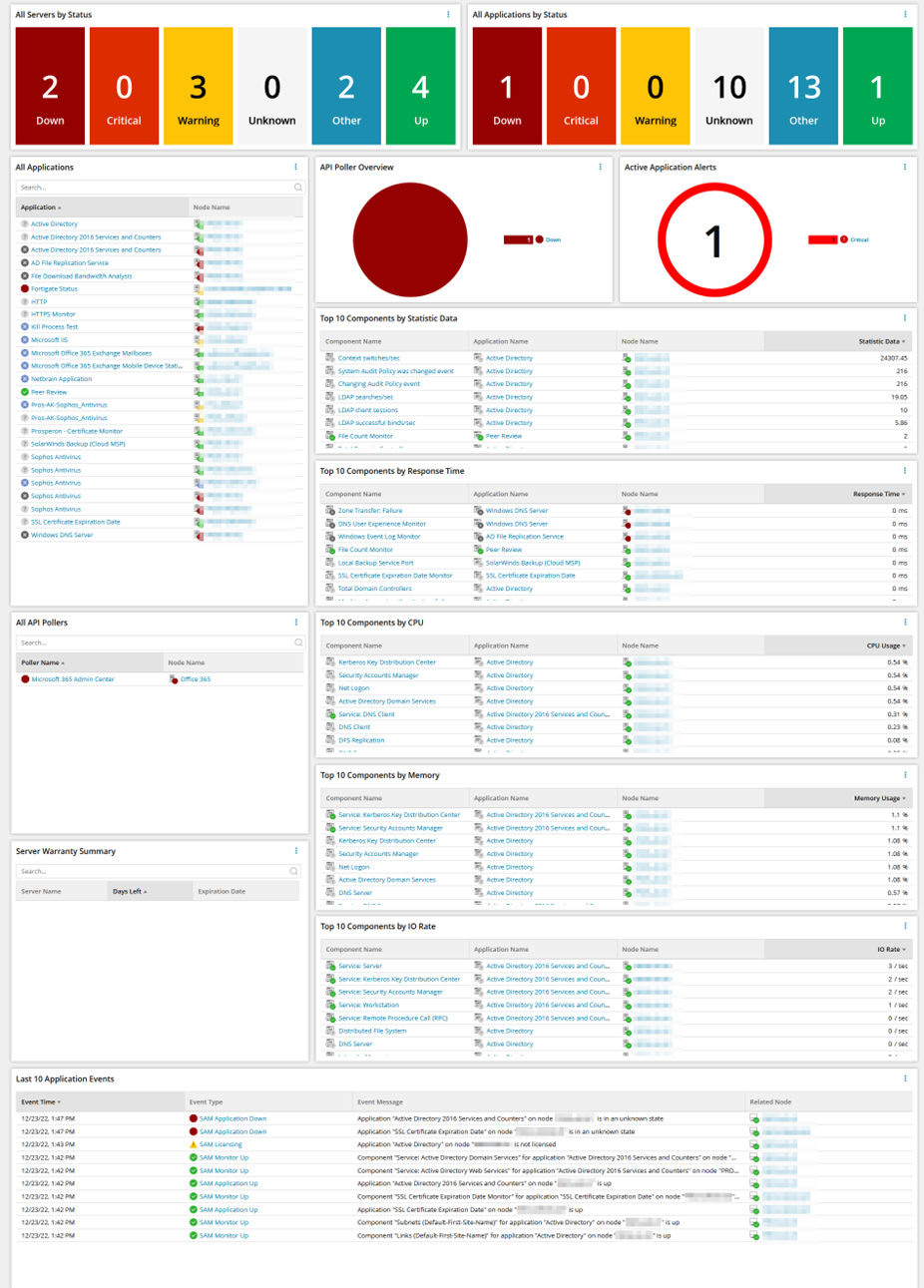This screenshot has height=1288, width=924.
Task: Open Service: Remote Procedure Call (RPC) component
Action: (x=393, y=1019)
